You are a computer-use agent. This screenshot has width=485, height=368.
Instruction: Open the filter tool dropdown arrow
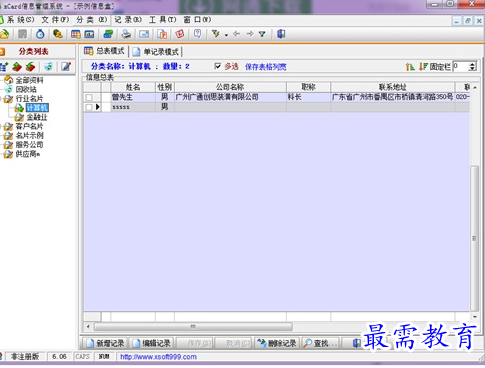[226, 35]
